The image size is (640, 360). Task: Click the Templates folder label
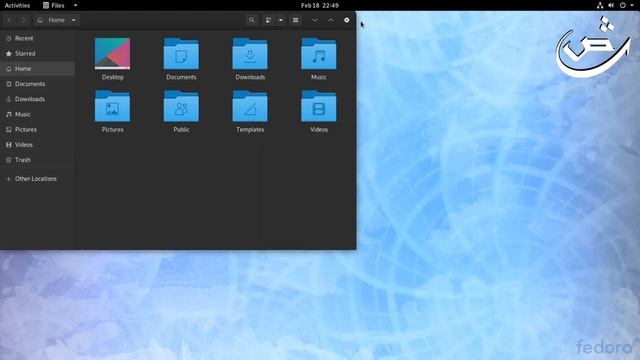[250, 129]
